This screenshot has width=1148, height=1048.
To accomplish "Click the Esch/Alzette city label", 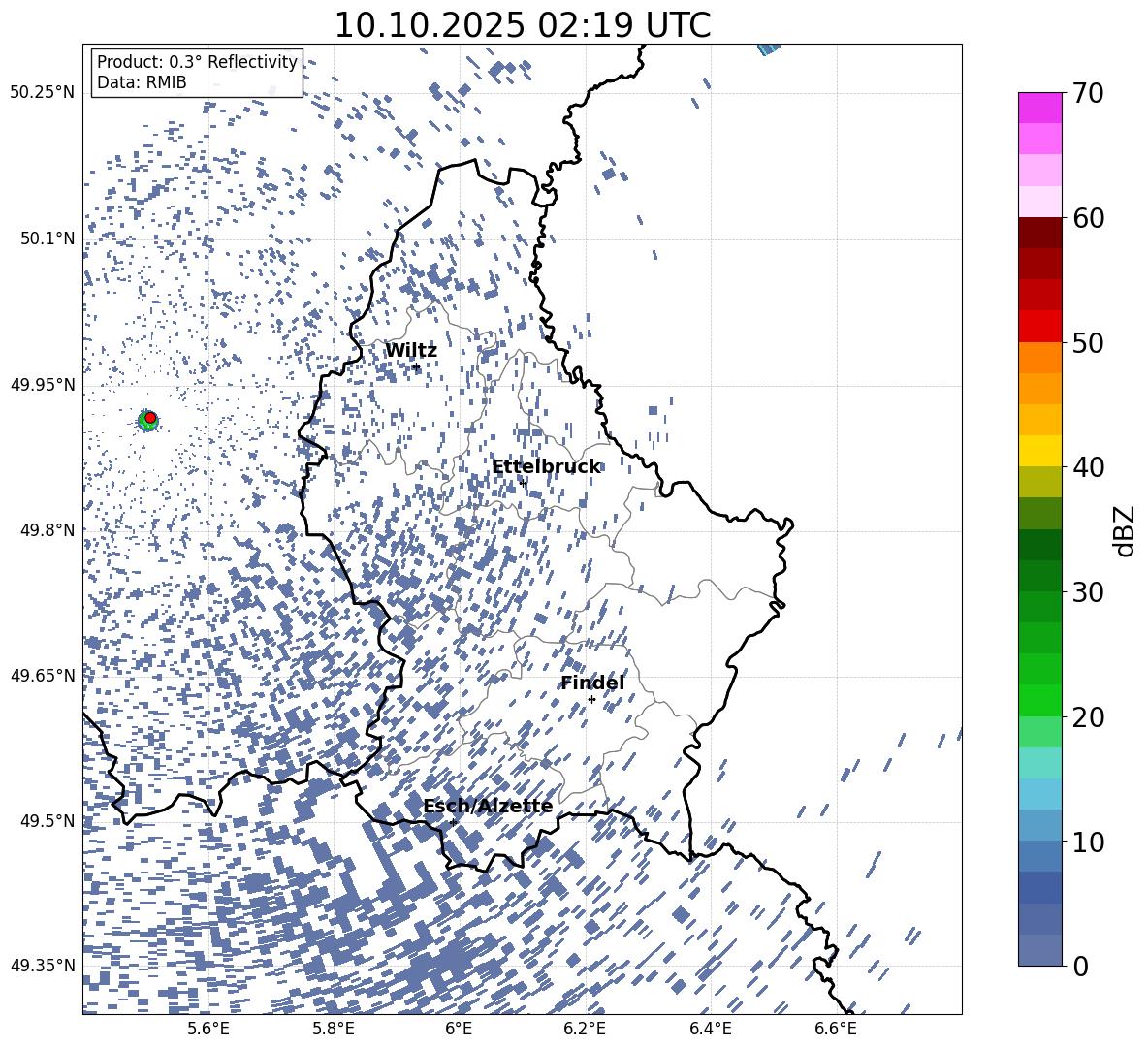I will (x=488, y=806).
